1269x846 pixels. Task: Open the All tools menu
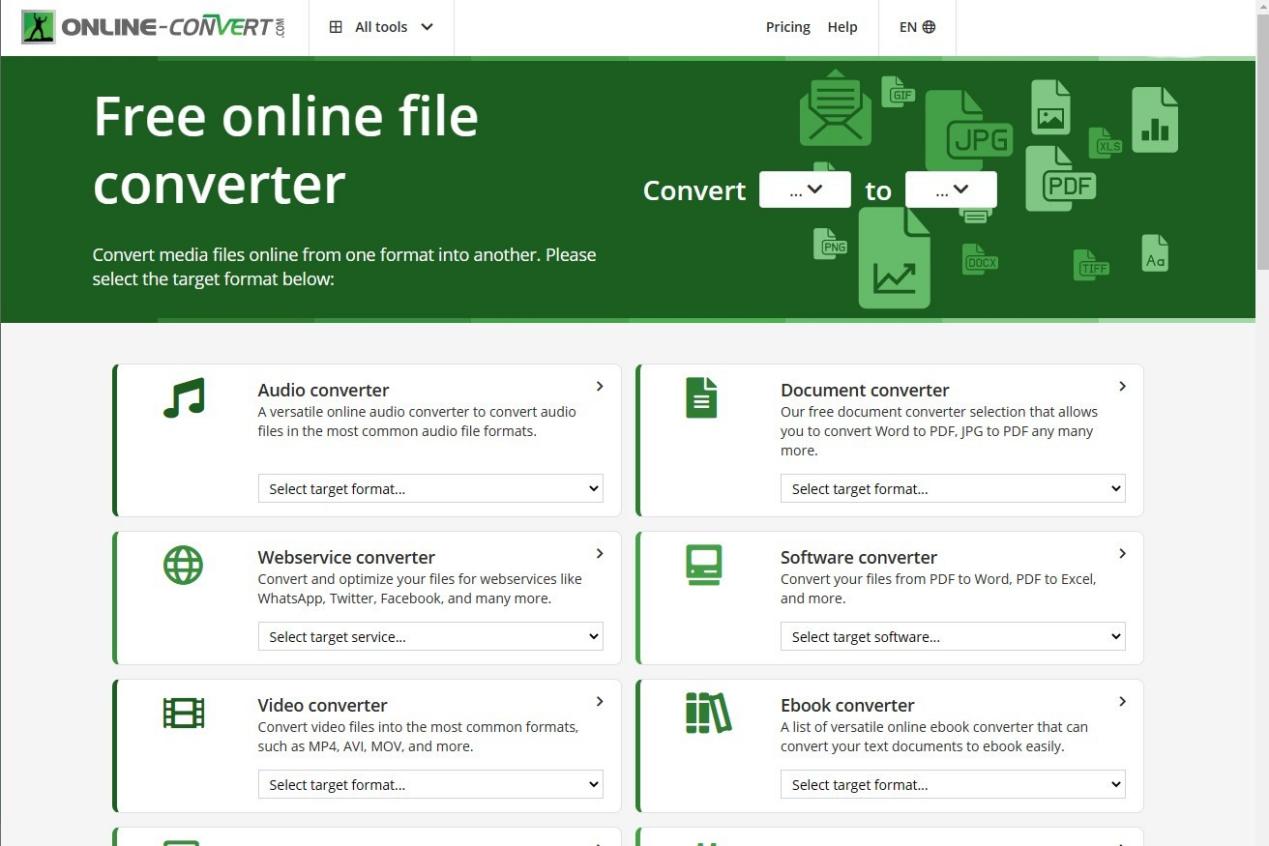tap(382, 27)
